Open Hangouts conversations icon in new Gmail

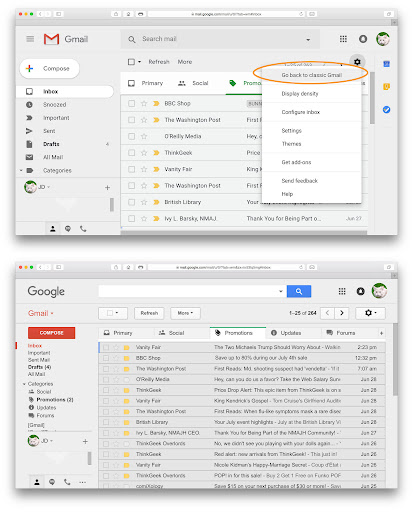(x=68, y=229)
